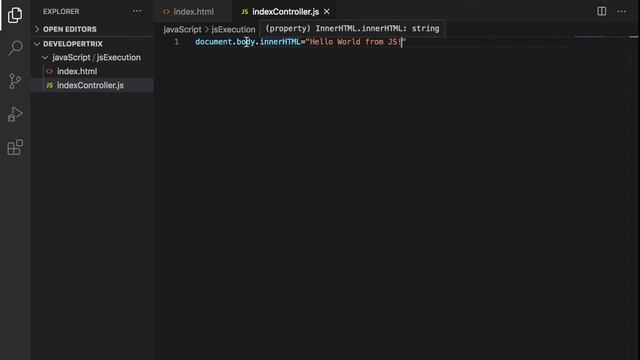Close the indexController.js tab
This screenshot has height=360, width=640.
coord(327,12)
